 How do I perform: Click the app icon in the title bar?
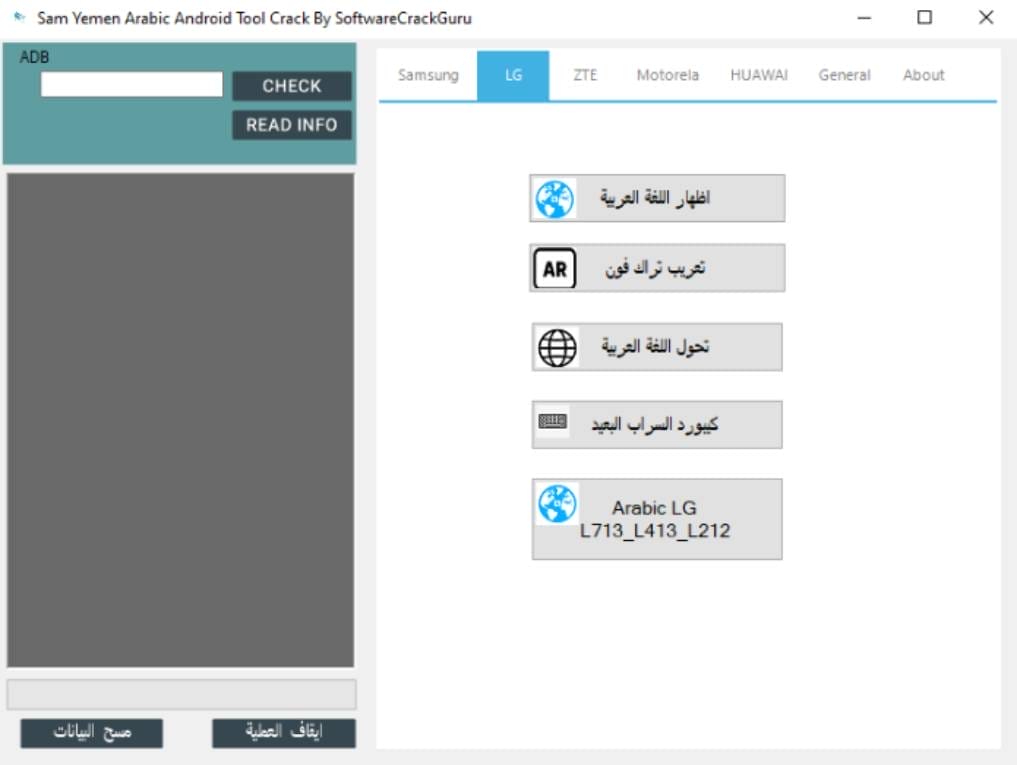17,17
